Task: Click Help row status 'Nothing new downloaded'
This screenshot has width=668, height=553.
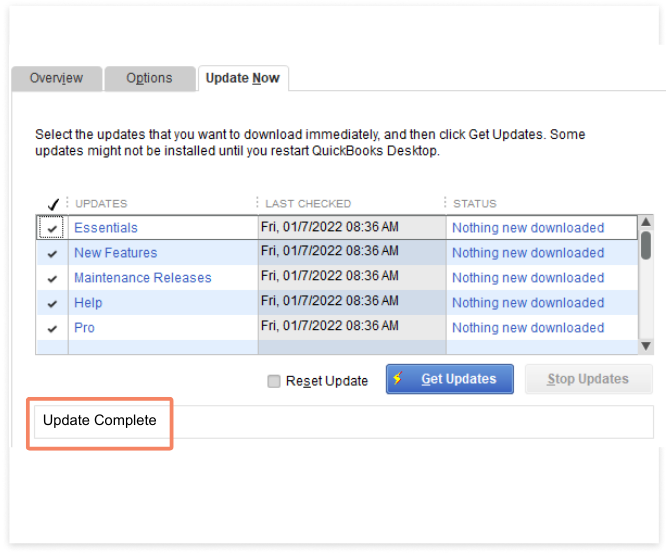Action: coord(528,303)
